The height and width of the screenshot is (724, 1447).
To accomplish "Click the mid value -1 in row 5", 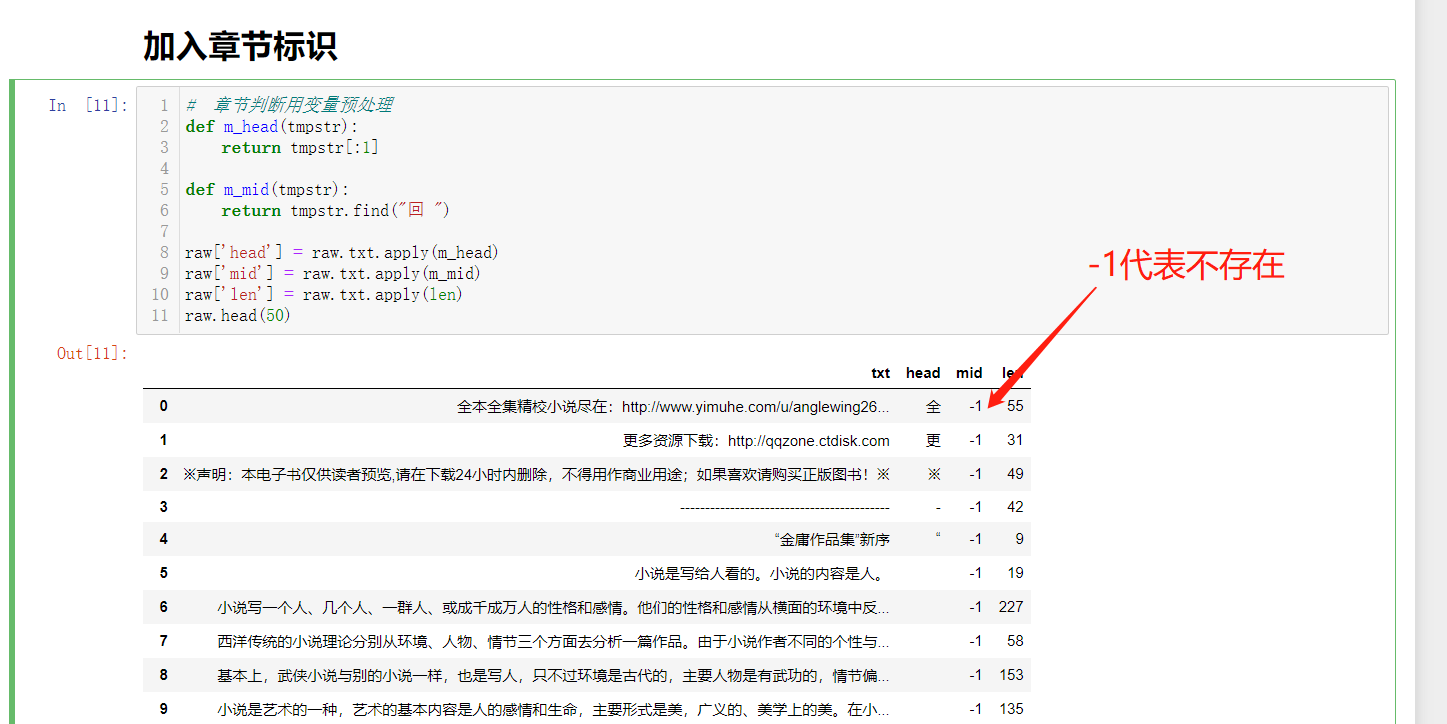I will click(975, 573).
